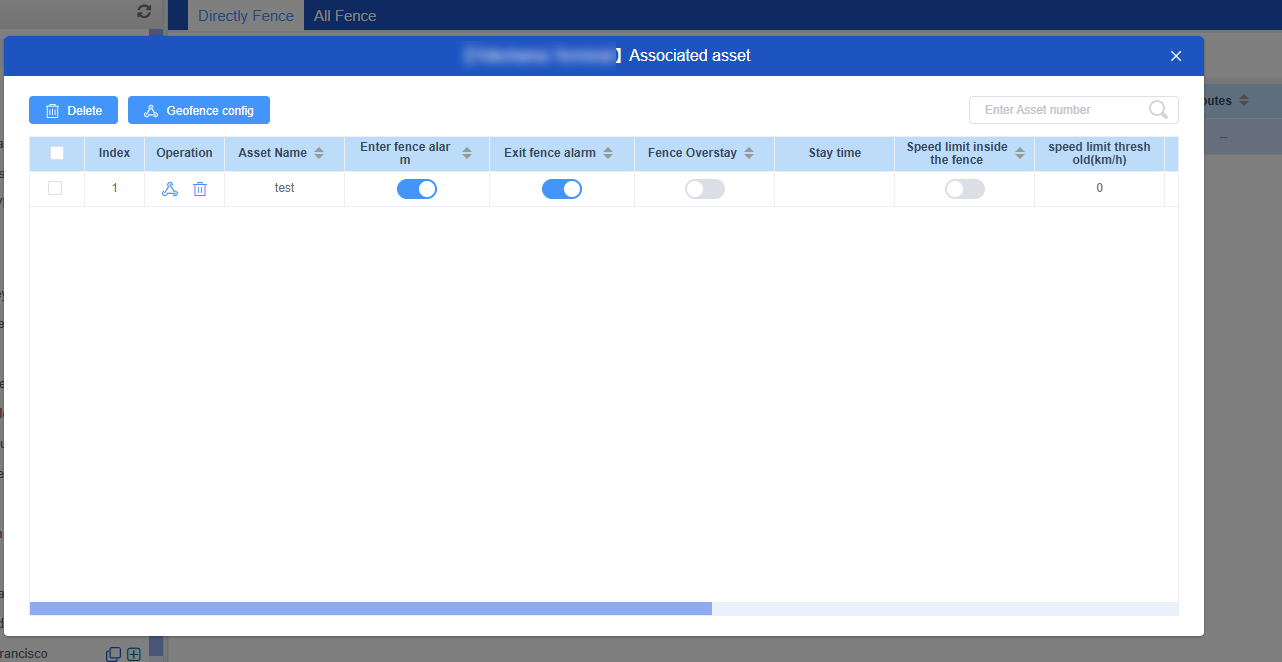The width and height of the screenshot is (1282, 662).
Task: Switch to the All Fence tab
Action: [345, 16]
